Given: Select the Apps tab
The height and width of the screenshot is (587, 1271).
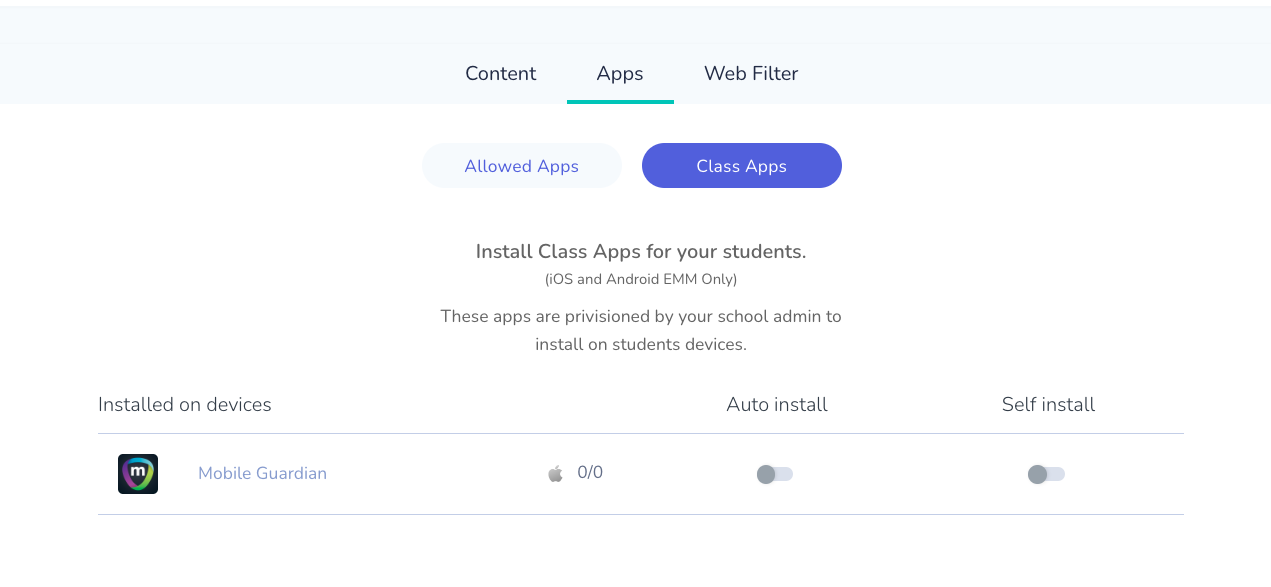Looking at the screenshot, I should 620,74.
